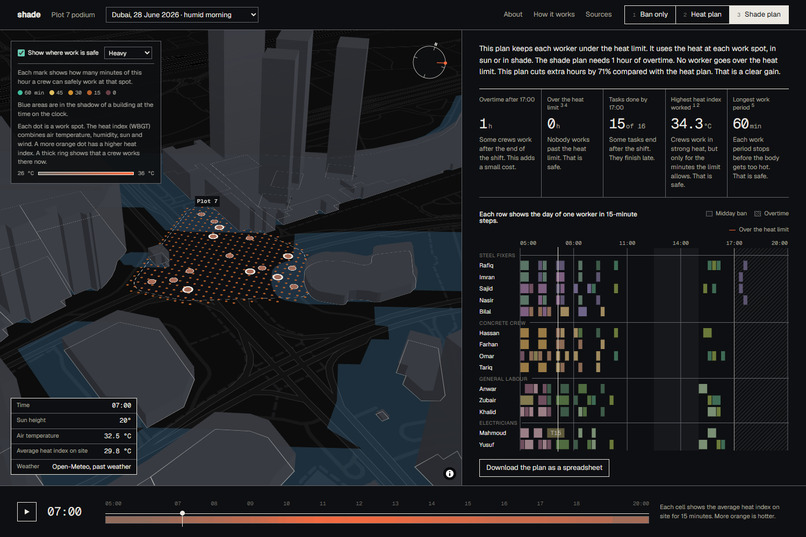Select worker row Mahmoud
This screenshot has height=537, width=806.
click(633, 433)
